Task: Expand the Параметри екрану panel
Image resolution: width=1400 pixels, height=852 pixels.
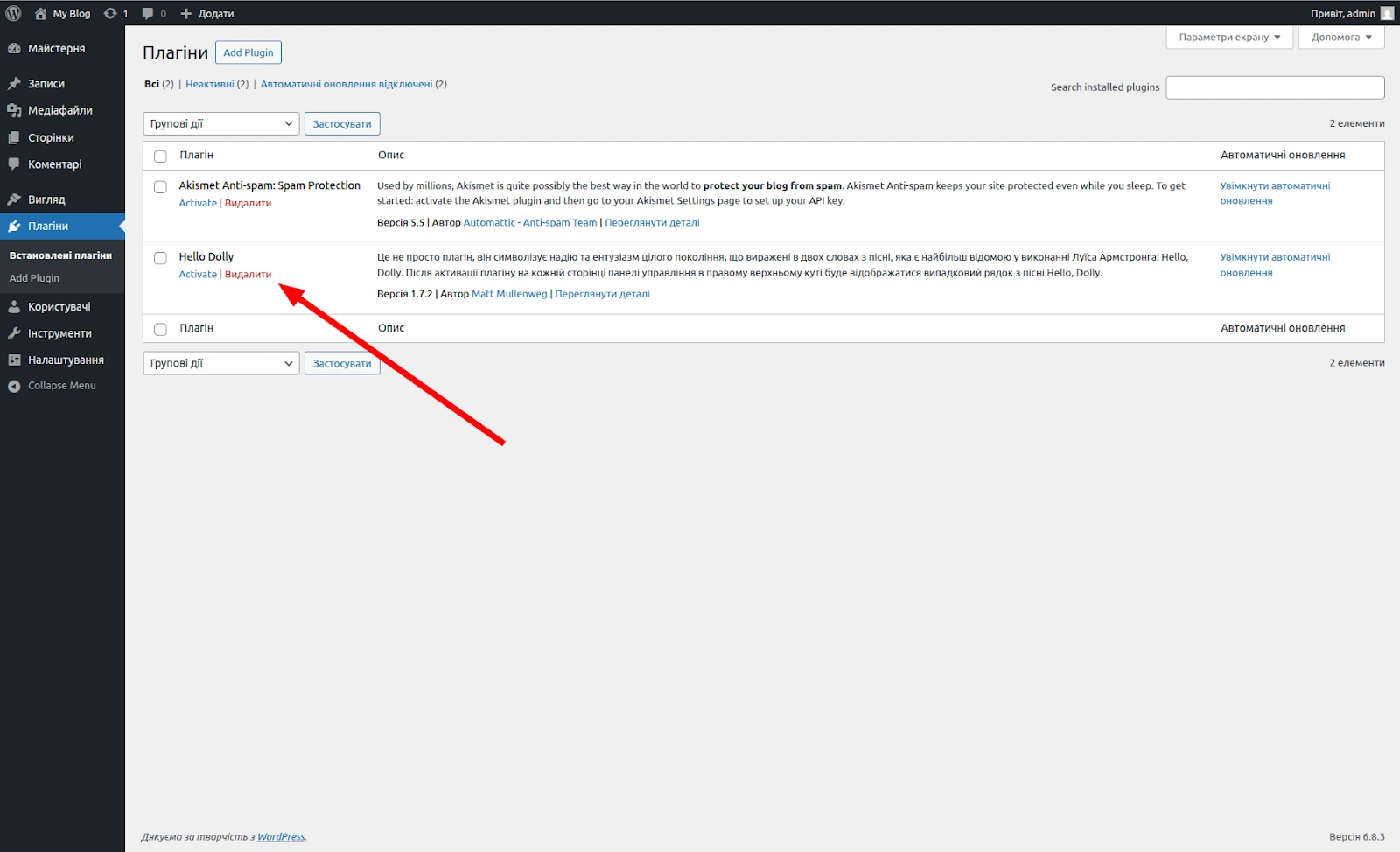Action: pos(1228,37)
